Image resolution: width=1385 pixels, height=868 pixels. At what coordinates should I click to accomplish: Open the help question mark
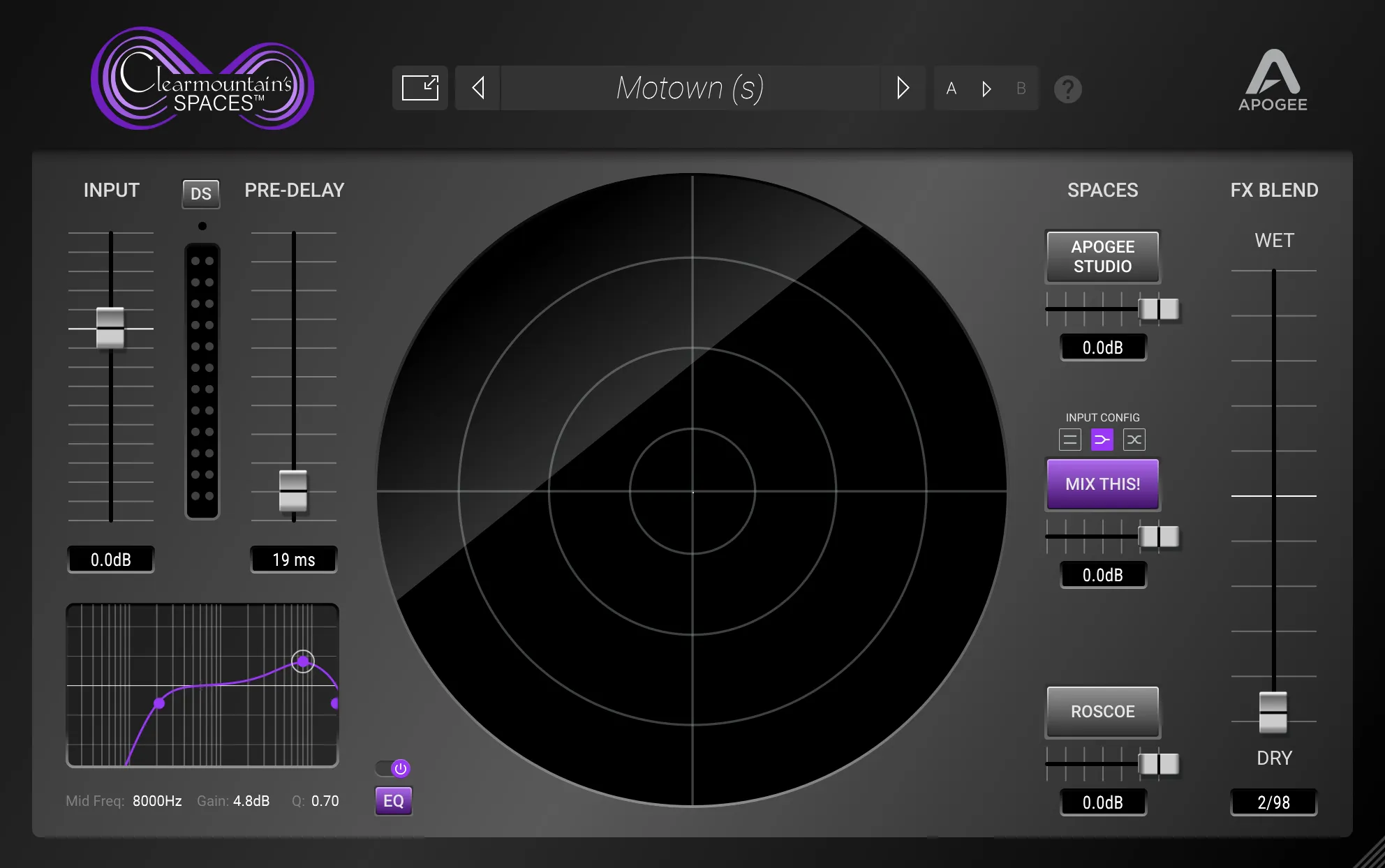click(1067, 89)
